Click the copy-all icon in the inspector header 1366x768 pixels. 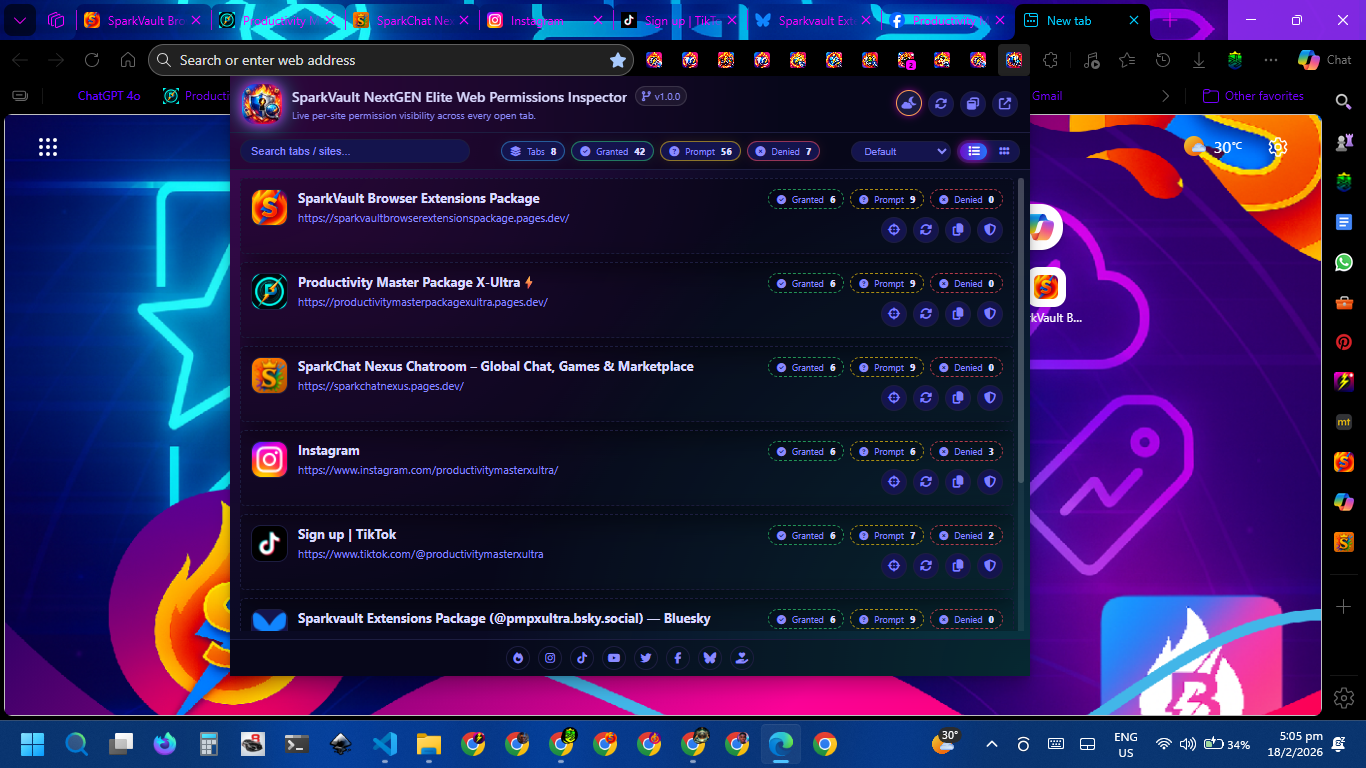point(972,103)
